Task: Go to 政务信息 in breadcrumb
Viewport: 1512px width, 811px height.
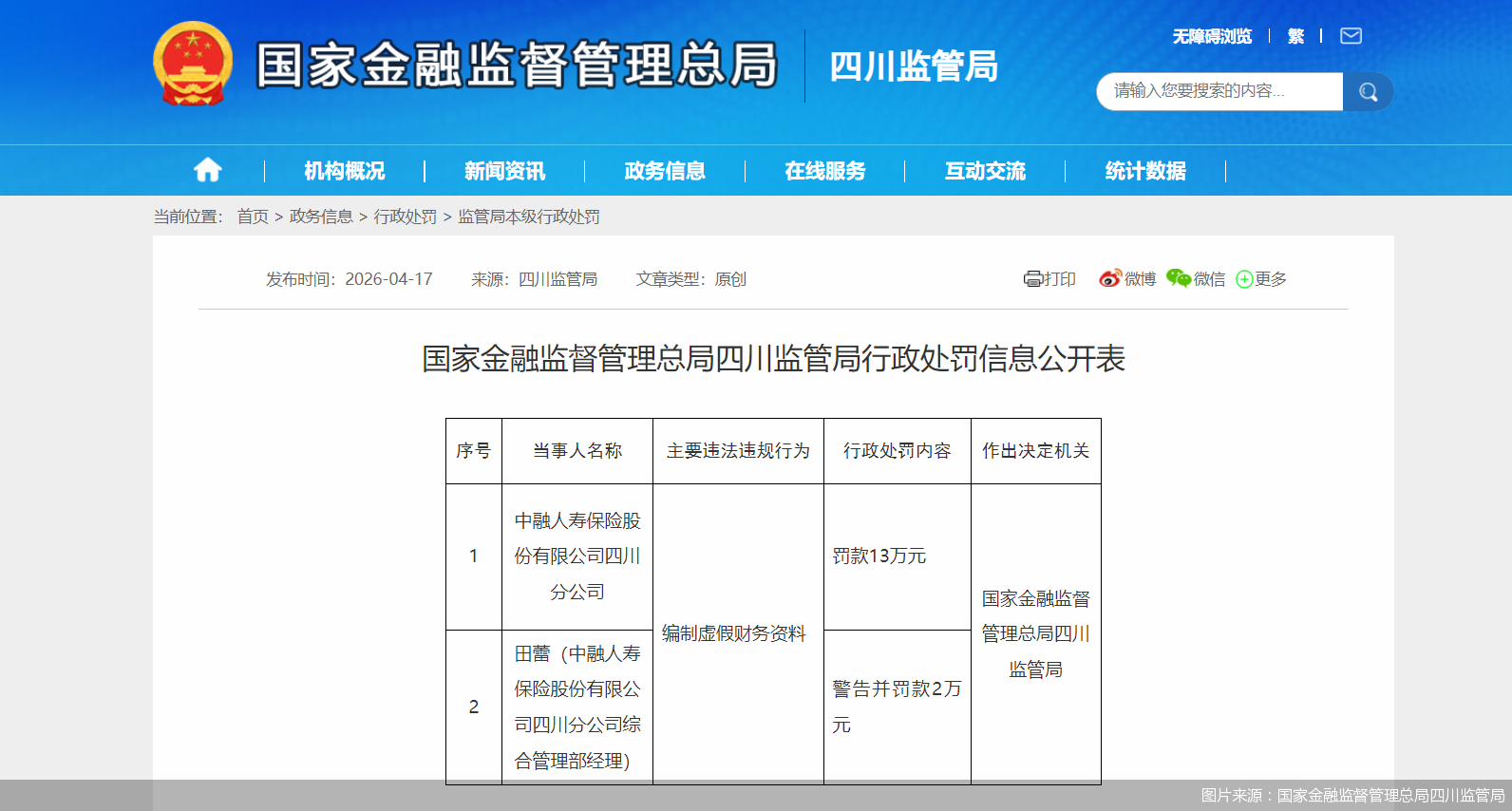Action: pos(321,217)
